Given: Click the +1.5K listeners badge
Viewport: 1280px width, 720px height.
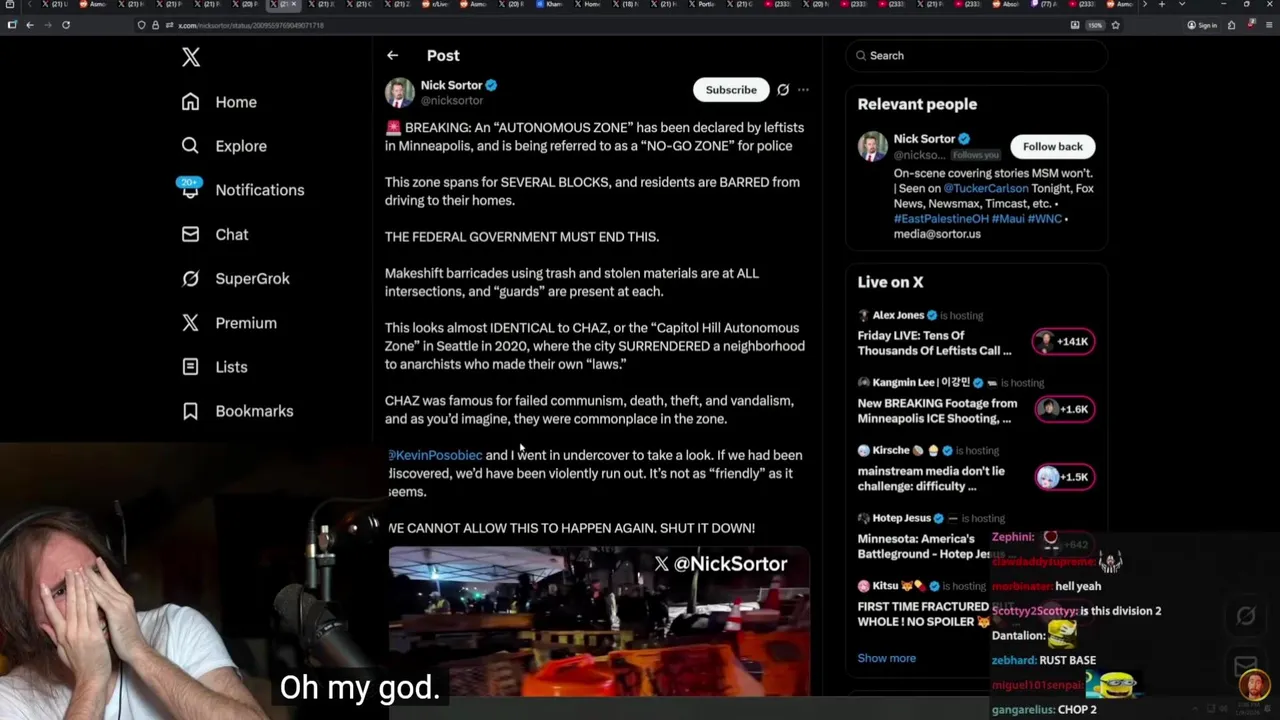Looking at the screenshot, I should click(1064, 477).
